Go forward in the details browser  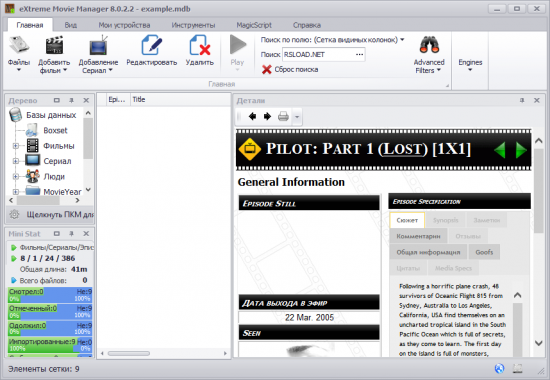(267, 116)
